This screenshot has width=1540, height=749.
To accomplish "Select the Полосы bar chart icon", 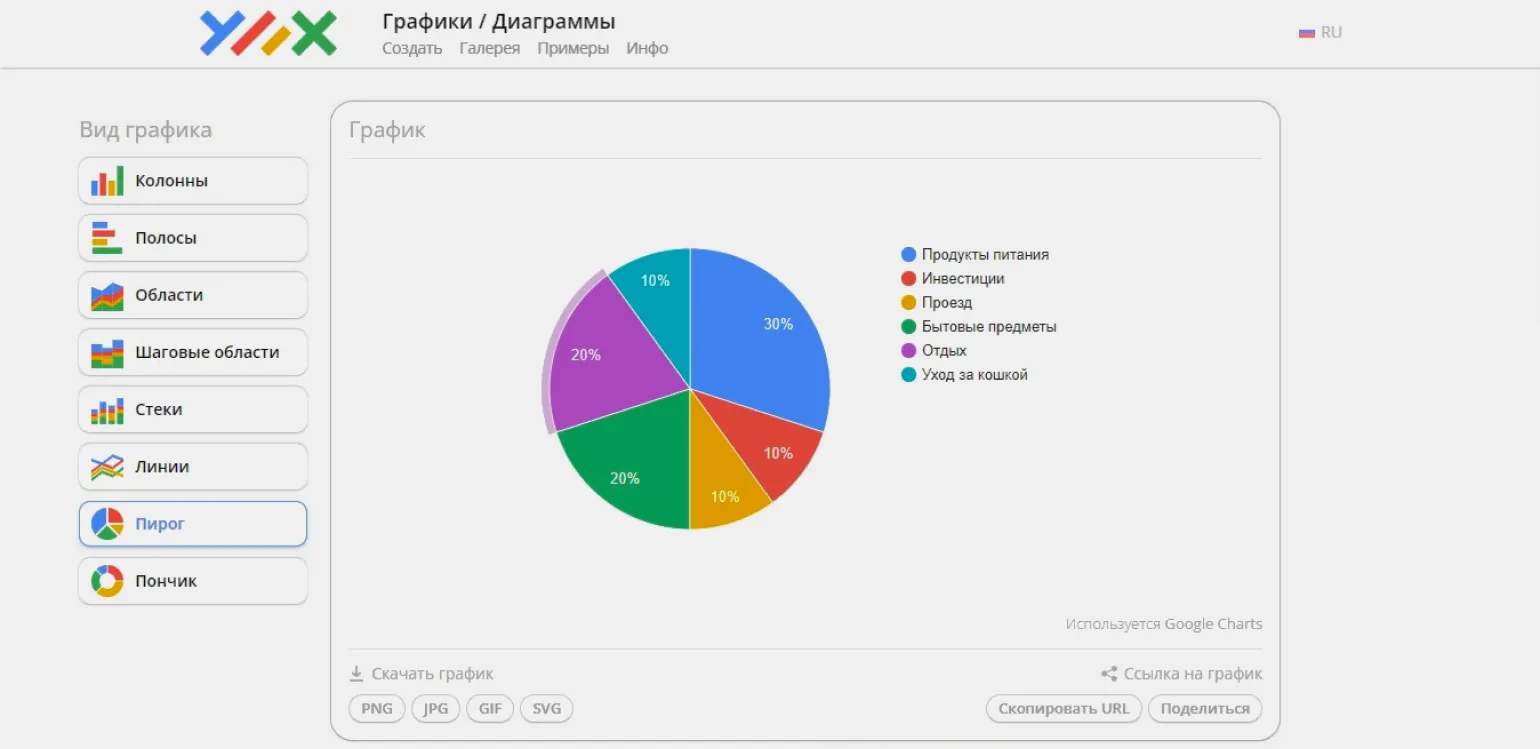I will tap(107, 238).
